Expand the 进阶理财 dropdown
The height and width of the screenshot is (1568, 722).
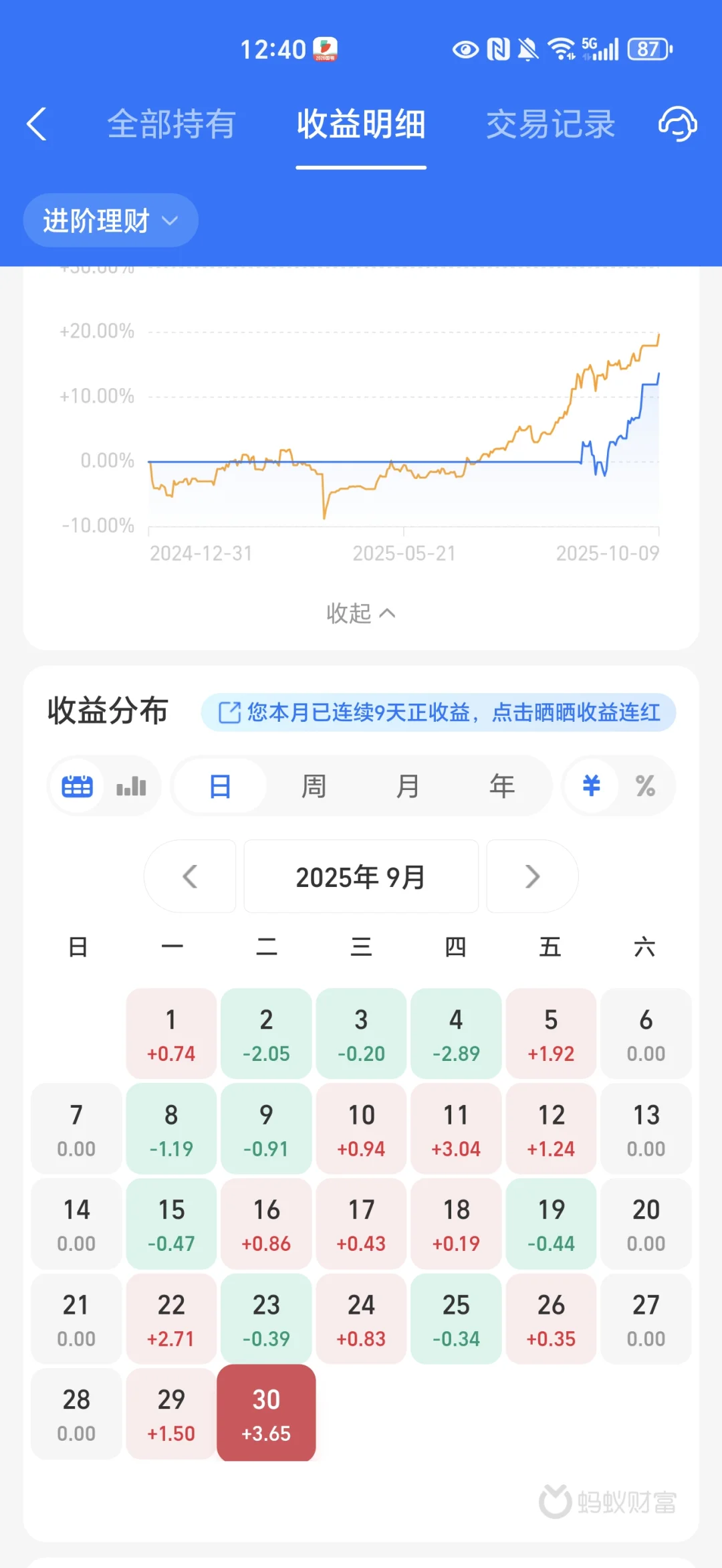coord(110,220)
